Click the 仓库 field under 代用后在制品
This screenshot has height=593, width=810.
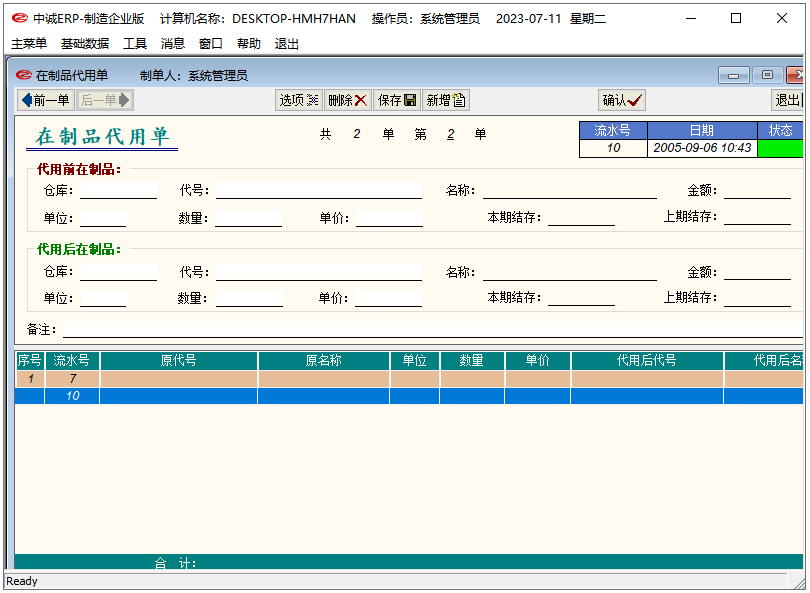coord(118,272)
